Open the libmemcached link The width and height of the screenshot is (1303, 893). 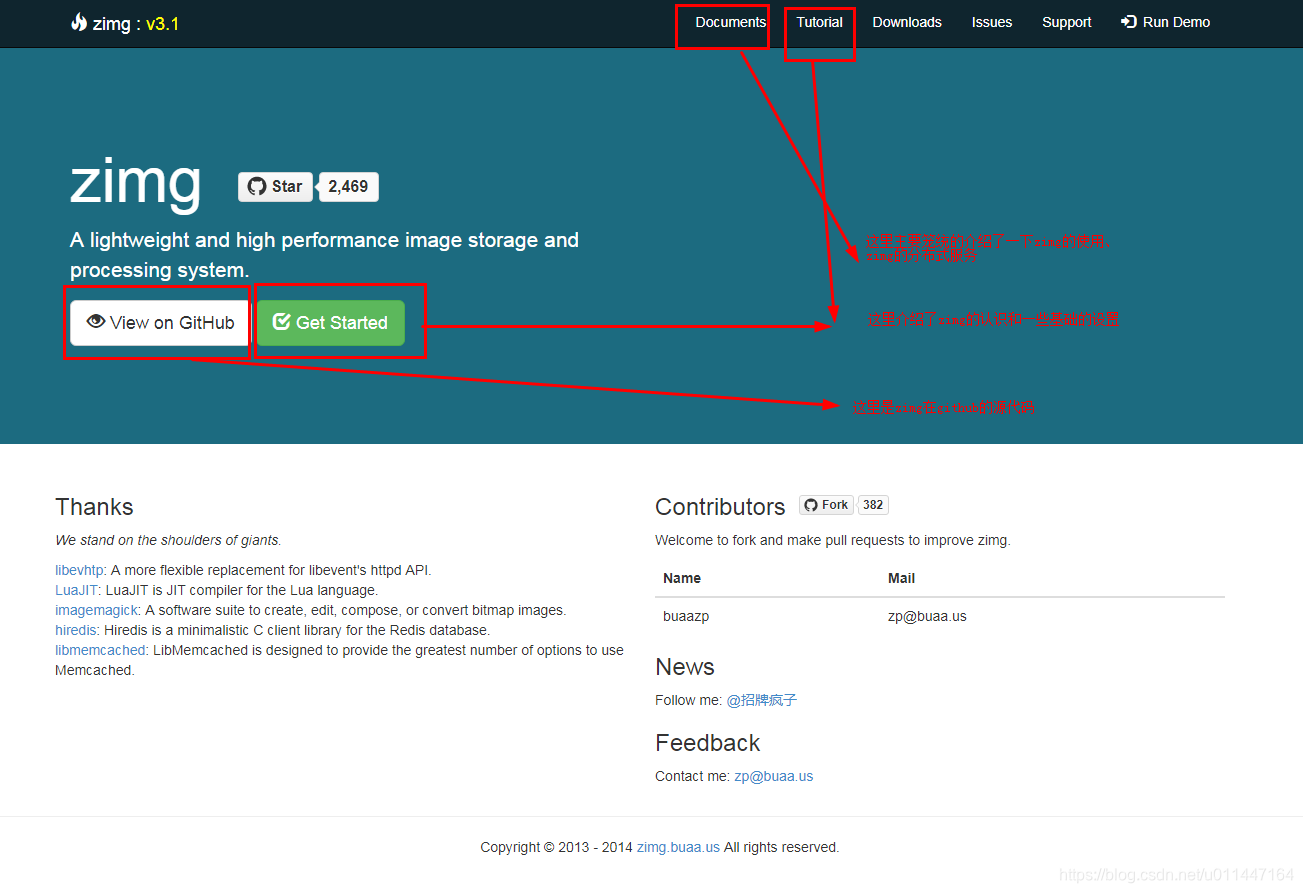point(101,650)
